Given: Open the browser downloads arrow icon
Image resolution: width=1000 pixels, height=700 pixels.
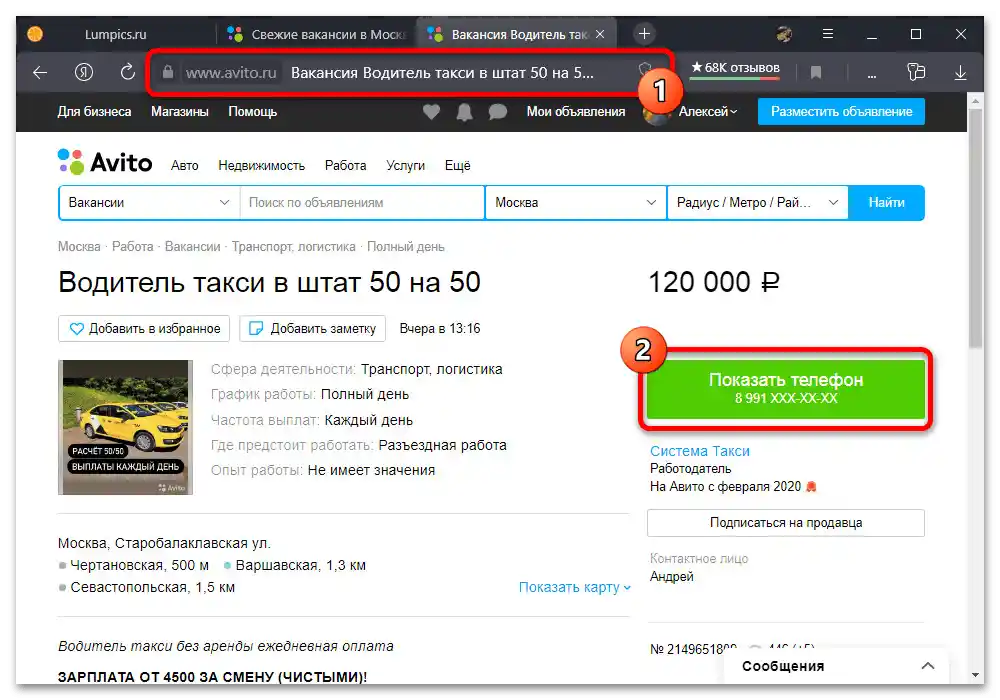Looking at the screenshot, I should (x=960, y=73).
